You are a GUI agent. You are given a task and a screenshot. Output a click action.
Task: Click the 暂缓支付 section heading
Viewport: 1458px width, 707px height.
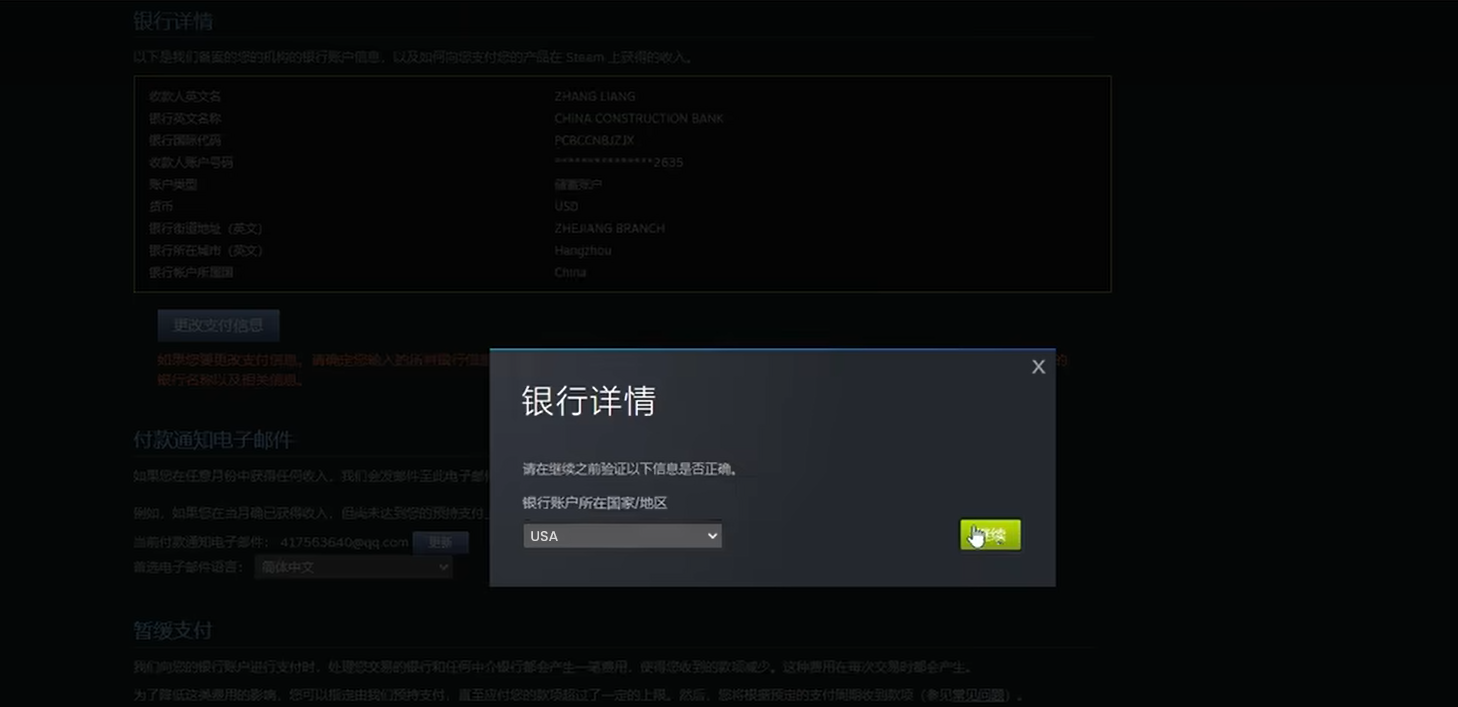click(172, 630)
